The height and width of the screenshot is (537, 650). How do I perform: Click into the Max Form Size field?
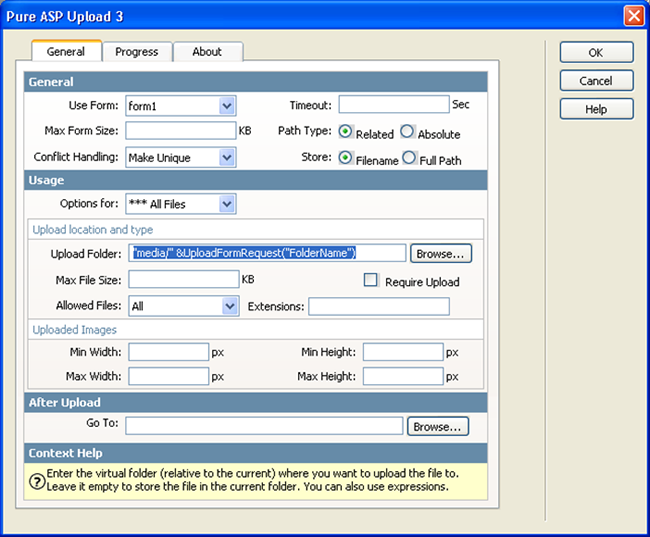(x=181, y=131)
